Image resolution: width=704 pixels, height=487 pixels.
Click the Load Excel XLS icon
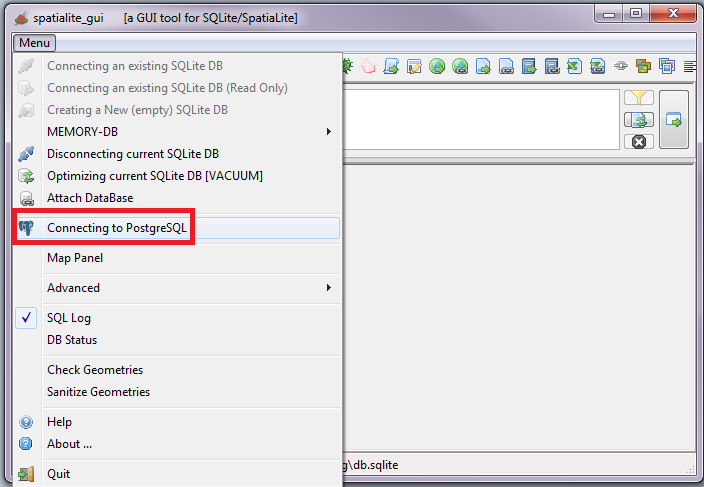(575, 66)
